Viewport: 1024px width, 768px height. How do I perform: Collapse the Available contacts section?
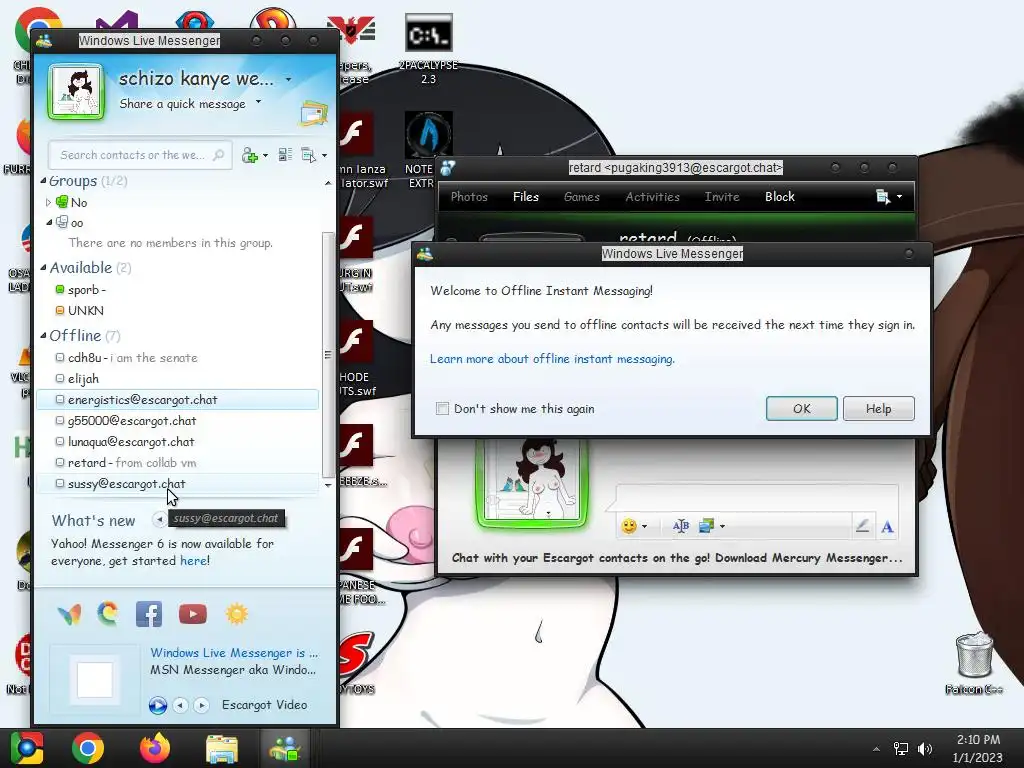tap(43, 268)
